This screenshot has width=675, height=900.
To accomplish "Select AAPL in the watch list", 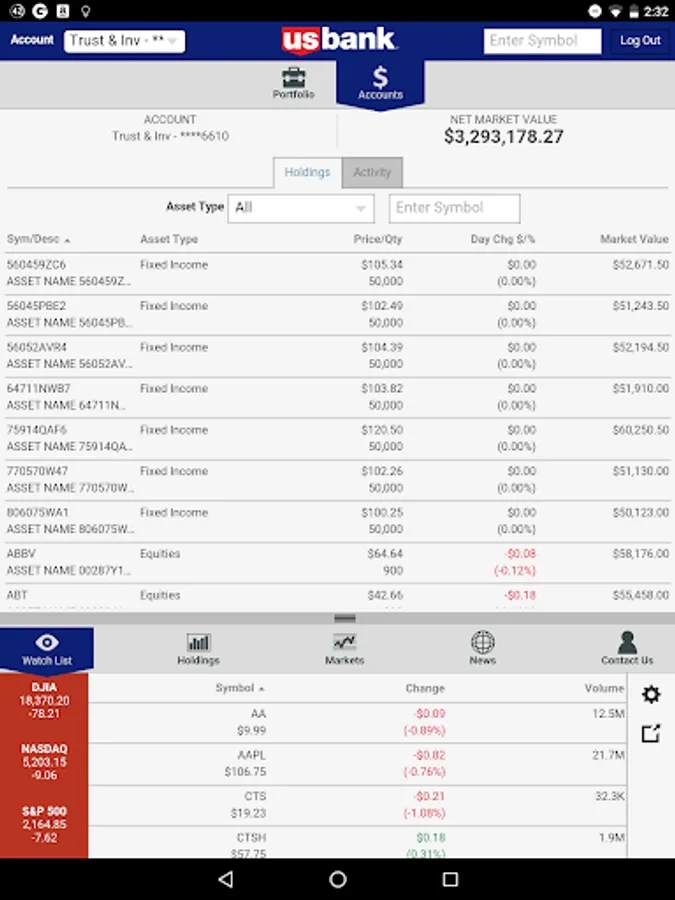I will [357, 763].
